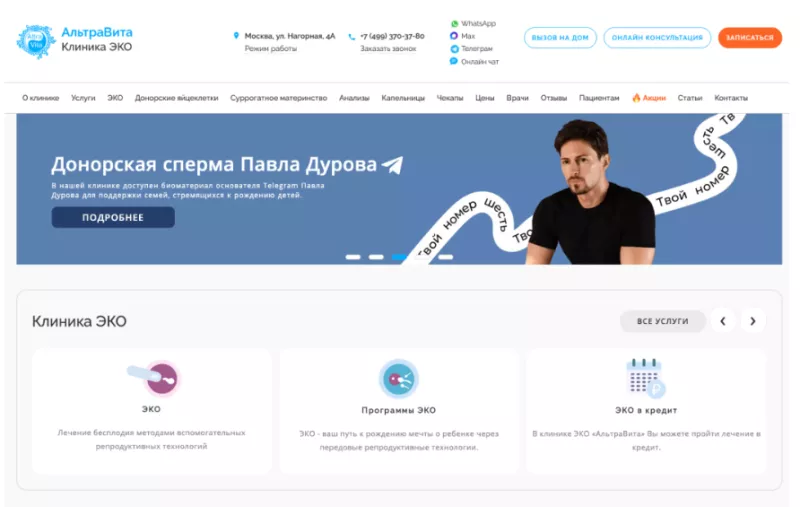Click the location pin icon by the address
The height and width of the screenshot is (507, 800).
[x=236, y=36]
